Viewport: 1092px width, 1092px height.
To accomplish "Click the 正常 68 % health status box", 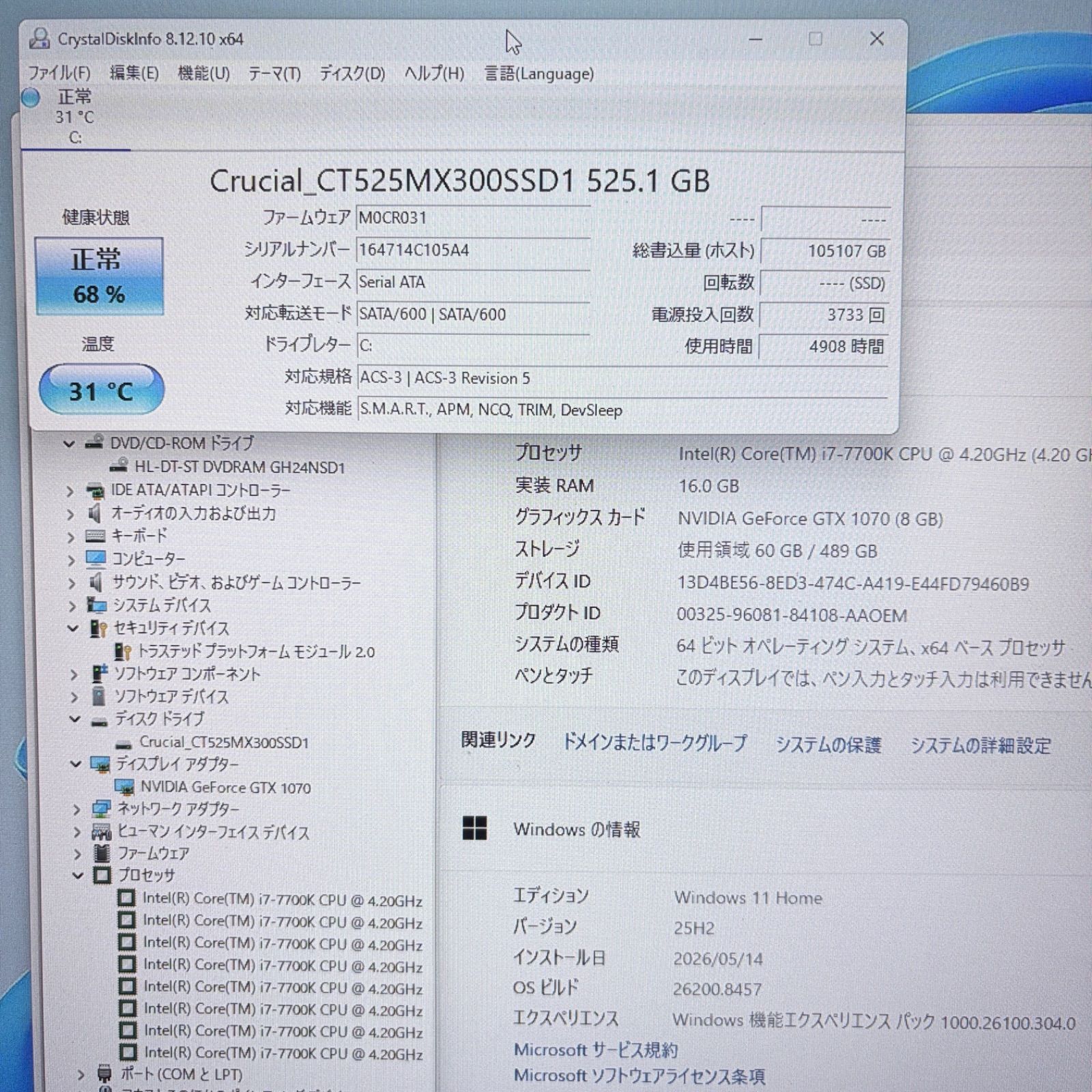I will pos(99,276).
